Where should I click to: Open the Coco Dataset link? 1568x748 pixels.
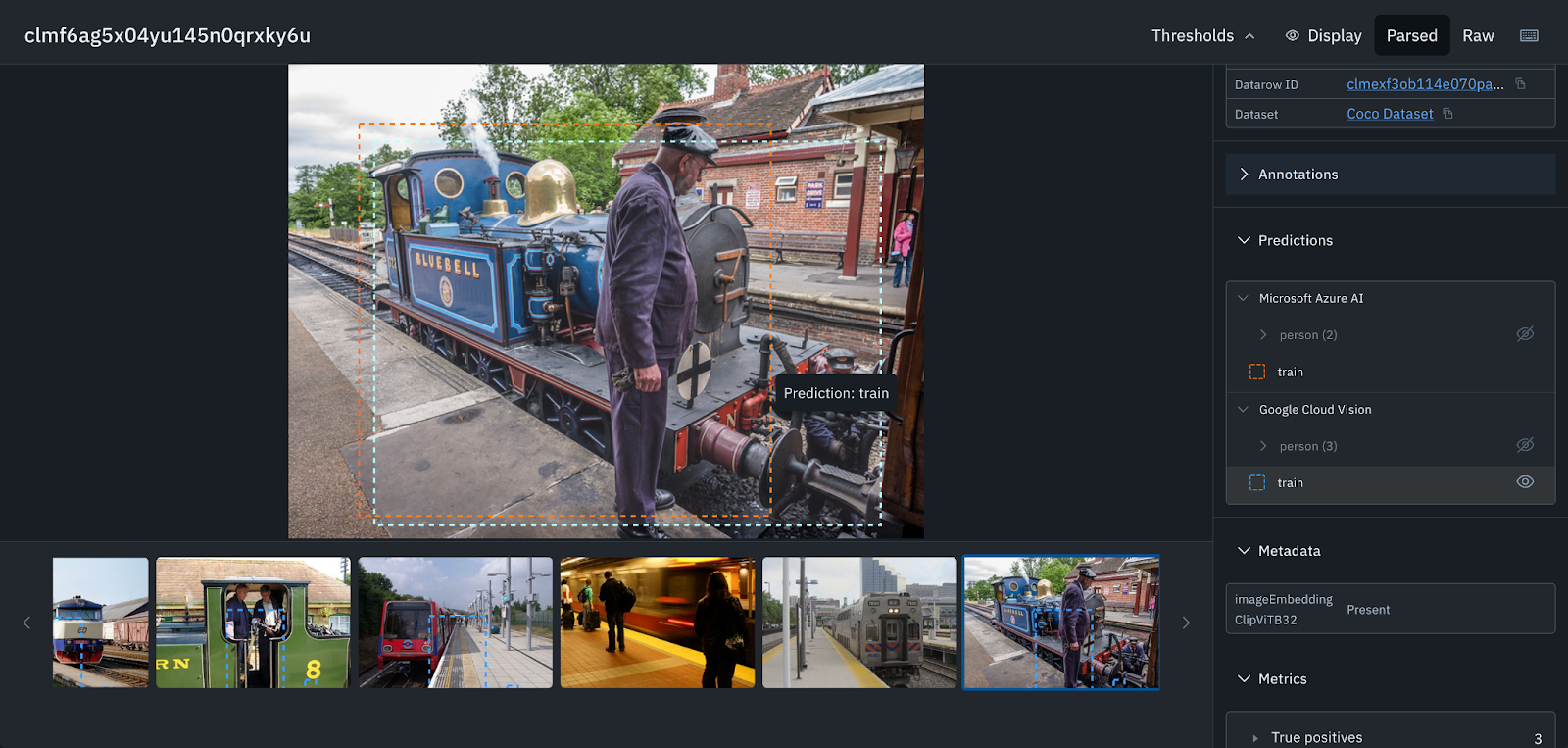pyautogui.click(x=1390, y=114)
